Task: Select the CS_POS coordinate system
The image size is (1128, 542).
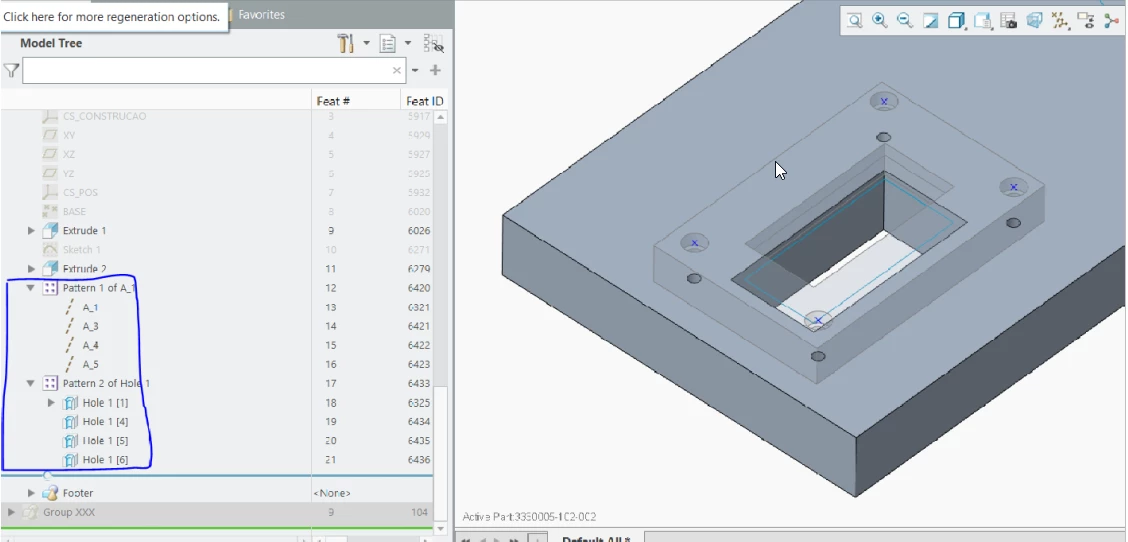Action: click(x=80, y=192)
